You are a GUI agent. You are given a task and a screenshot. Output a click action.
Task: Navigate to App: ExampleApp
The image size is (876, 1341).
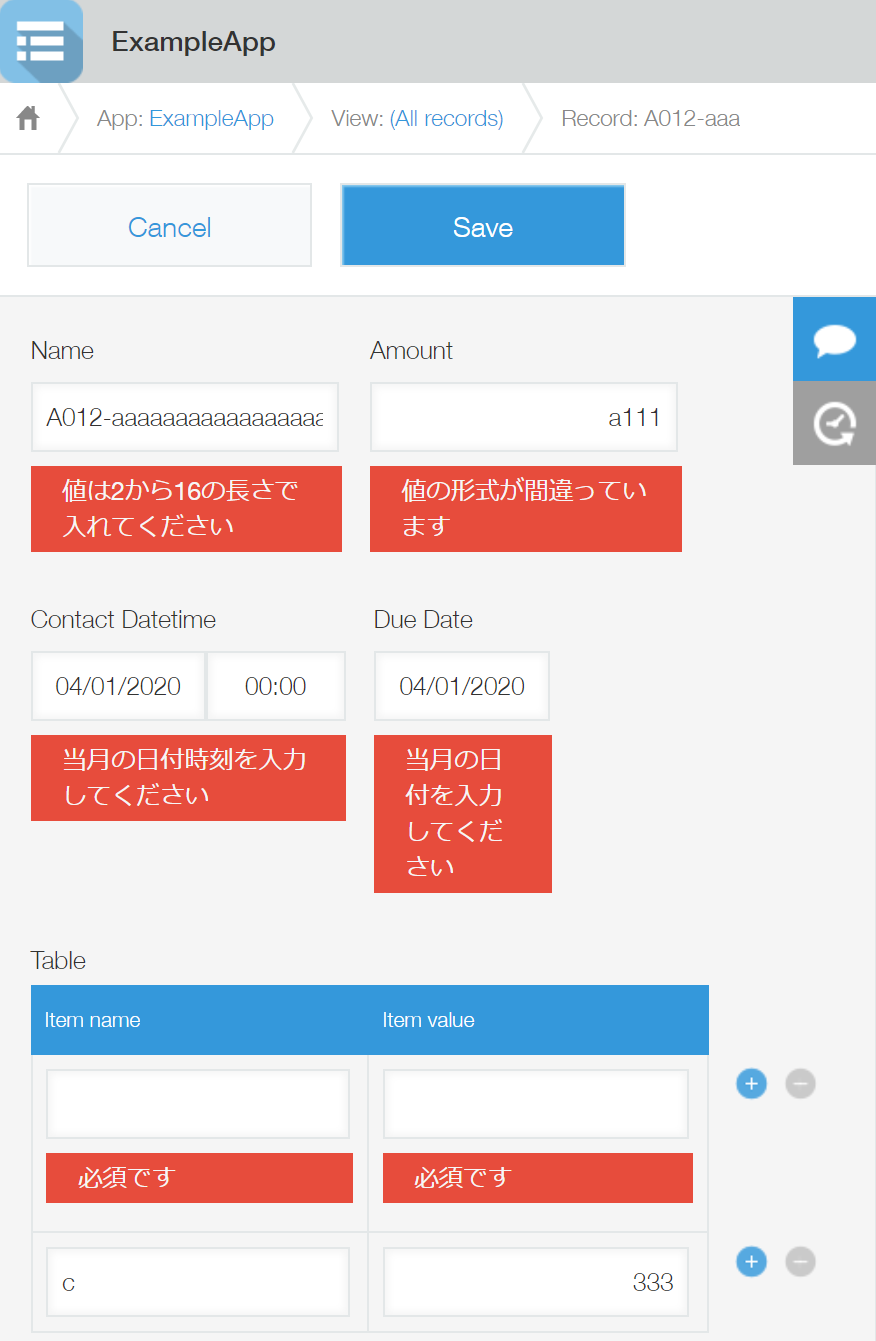[211, 117]
